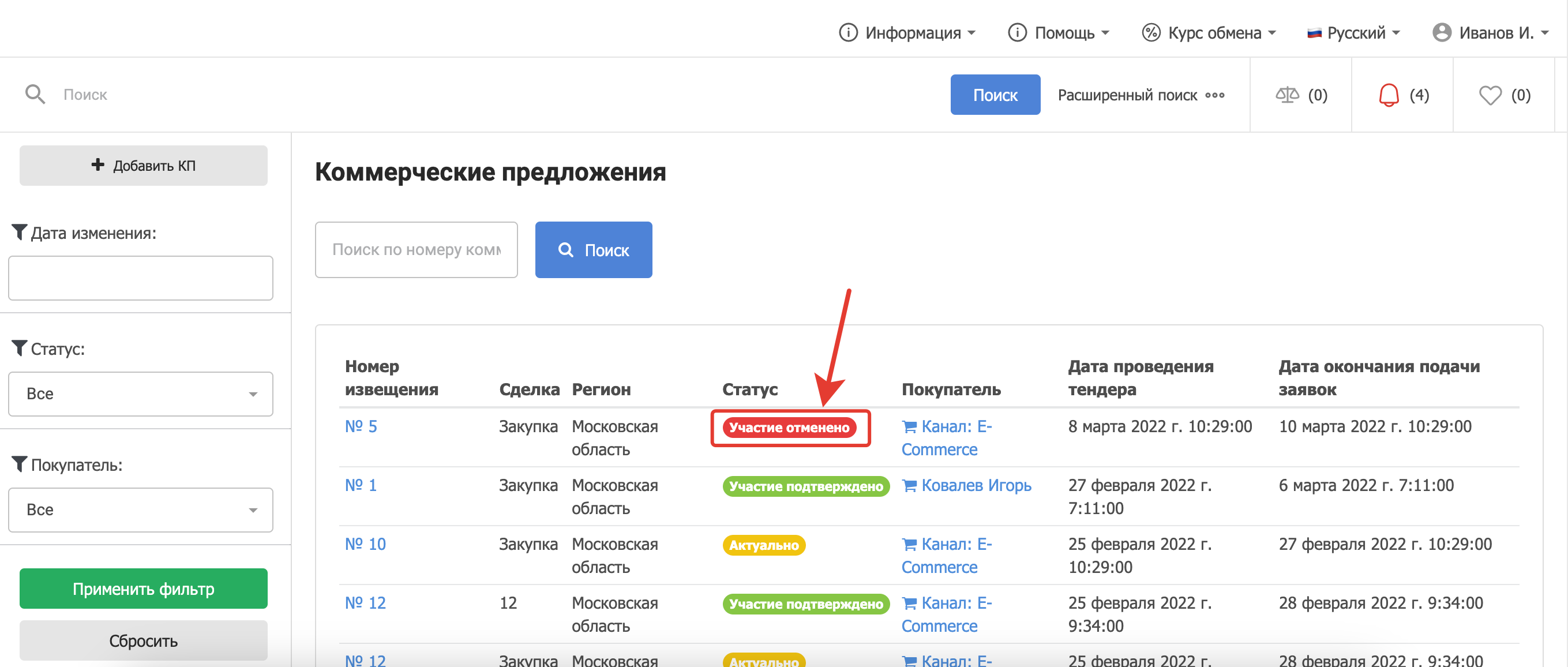Click the magnifier icon in top search bar

tap(35, 94)
